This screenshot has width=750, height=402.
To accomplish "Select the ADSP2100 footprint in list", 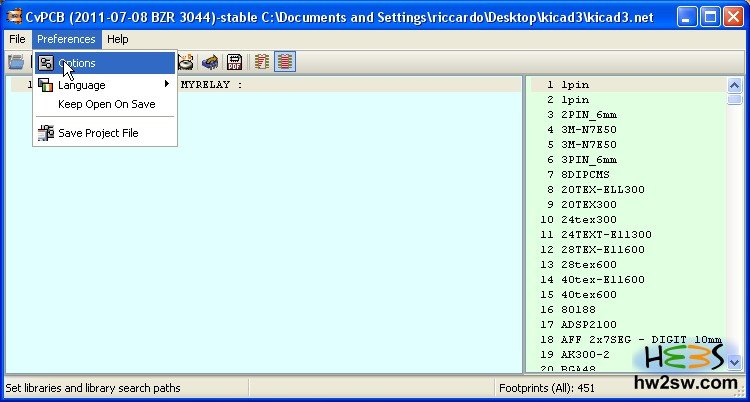I will click(588, 324).
